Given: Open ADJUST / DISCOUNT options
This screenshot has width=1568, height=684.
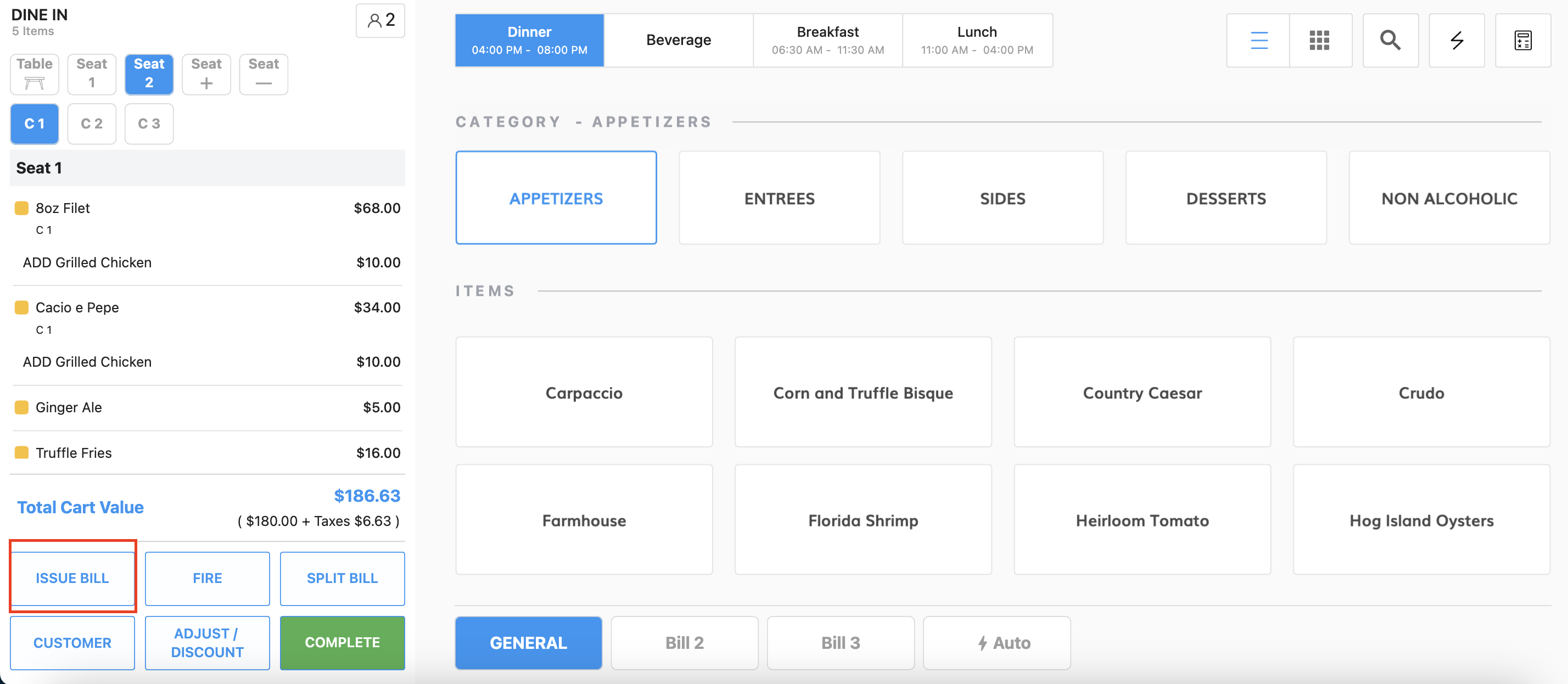Looking at the screenshot, I should [207, 643].
